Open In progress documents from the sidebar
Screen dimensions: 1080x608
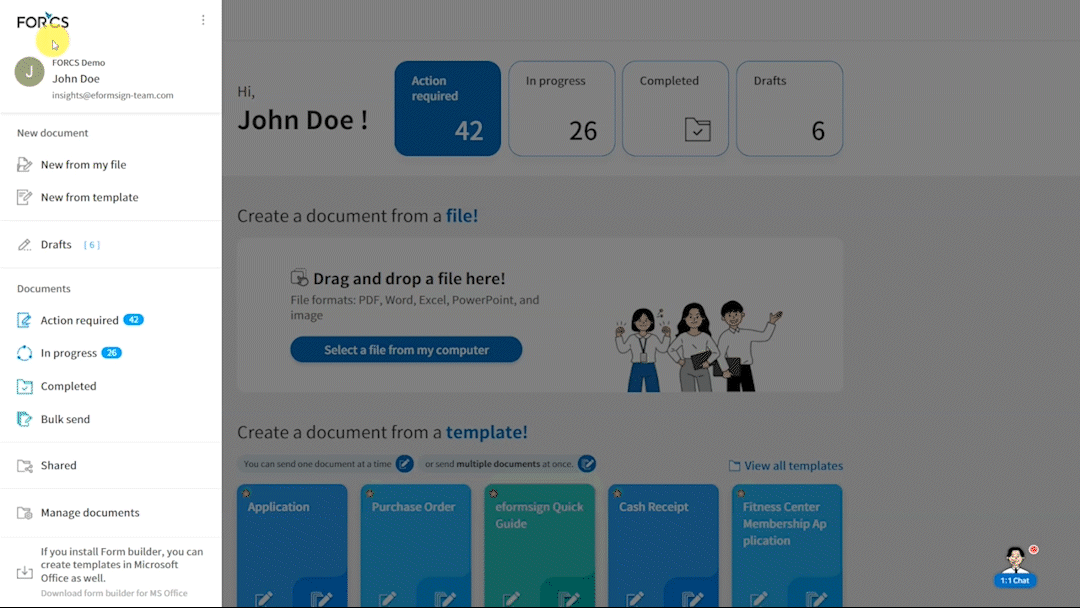[x=69, y=353]
